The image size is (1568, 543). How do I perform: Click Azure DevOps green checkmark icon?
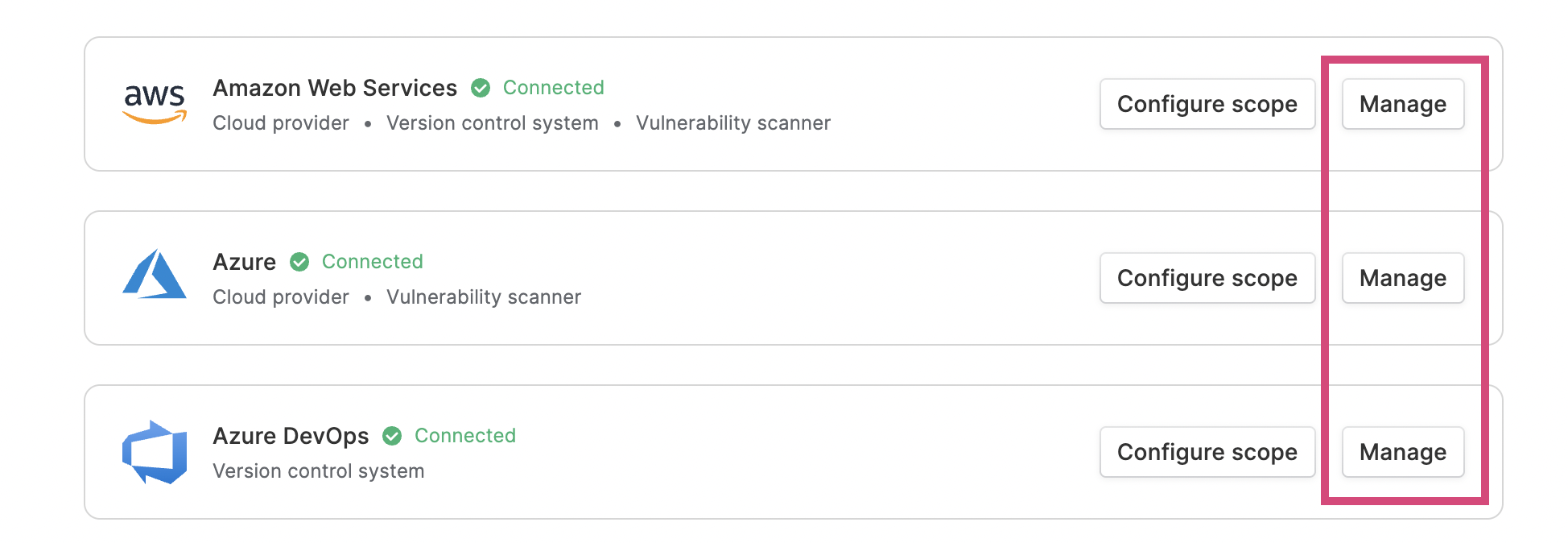(392, 436)
